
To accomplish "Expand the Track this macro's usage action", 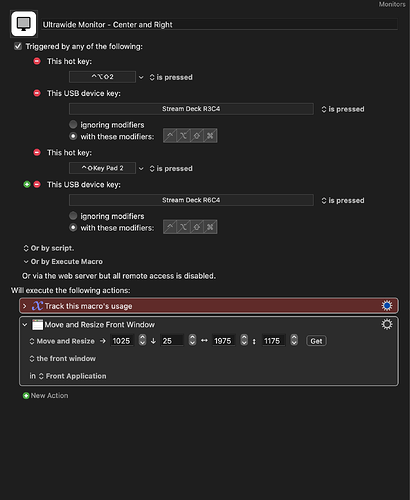I will (x=25, y=306).
